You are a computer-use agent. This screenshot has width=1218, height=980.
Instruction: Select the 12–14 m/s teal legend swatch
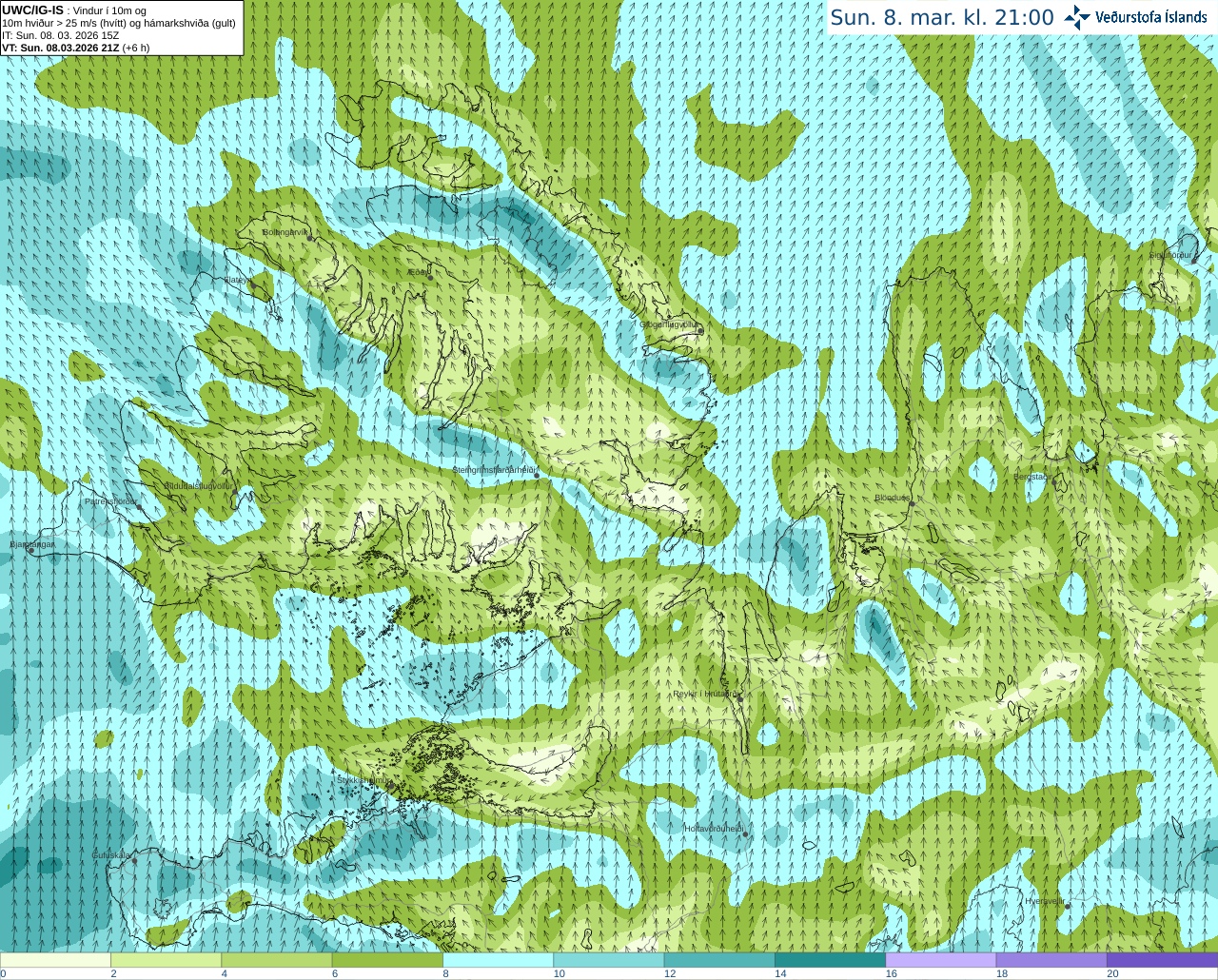pos(719,960)
